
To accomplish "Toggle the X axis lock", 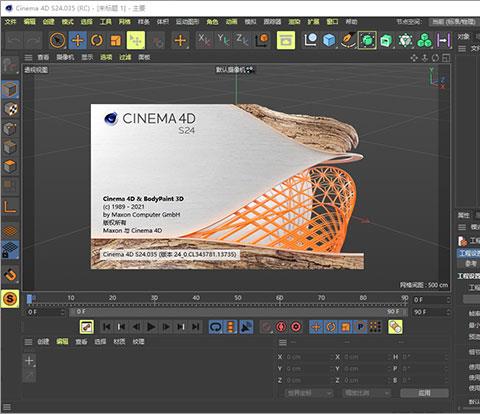I will pyautogui.click(x=204, y=40).
